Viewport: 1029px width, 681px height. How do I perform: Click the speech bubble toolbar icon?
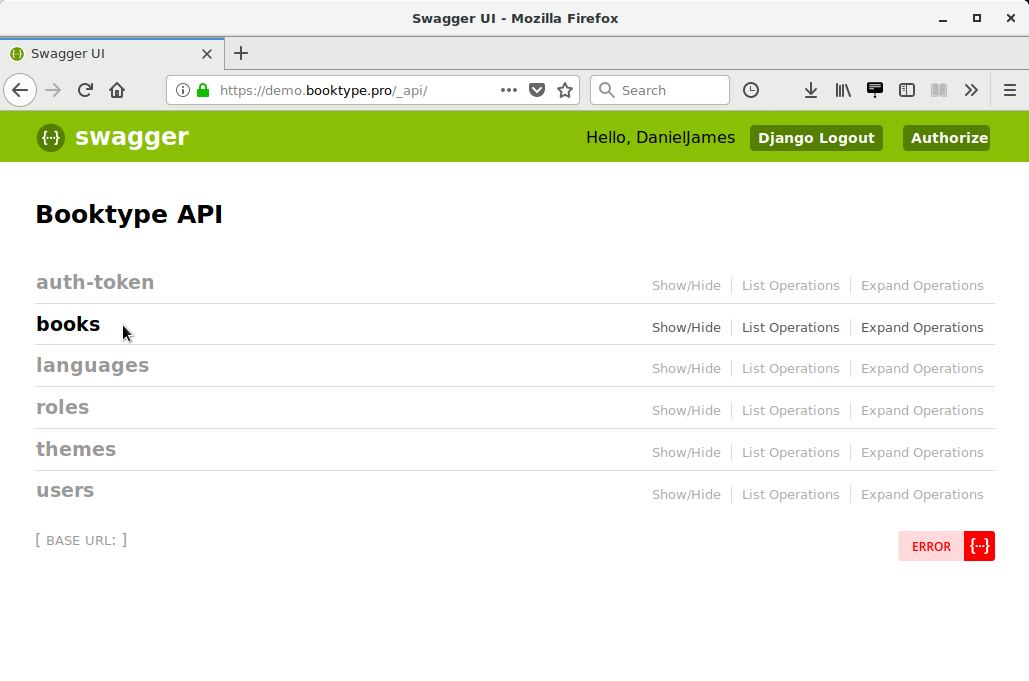click(x=875, y=90)
